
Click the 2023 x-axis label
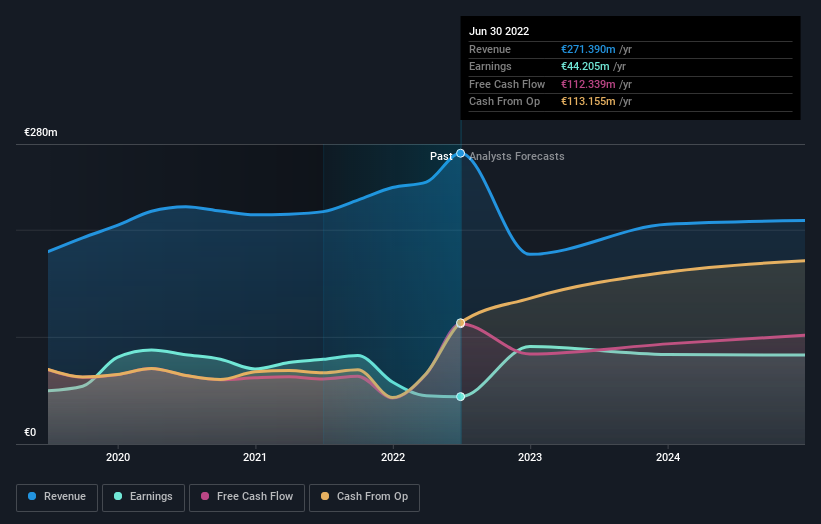click(x=530, y=458)
